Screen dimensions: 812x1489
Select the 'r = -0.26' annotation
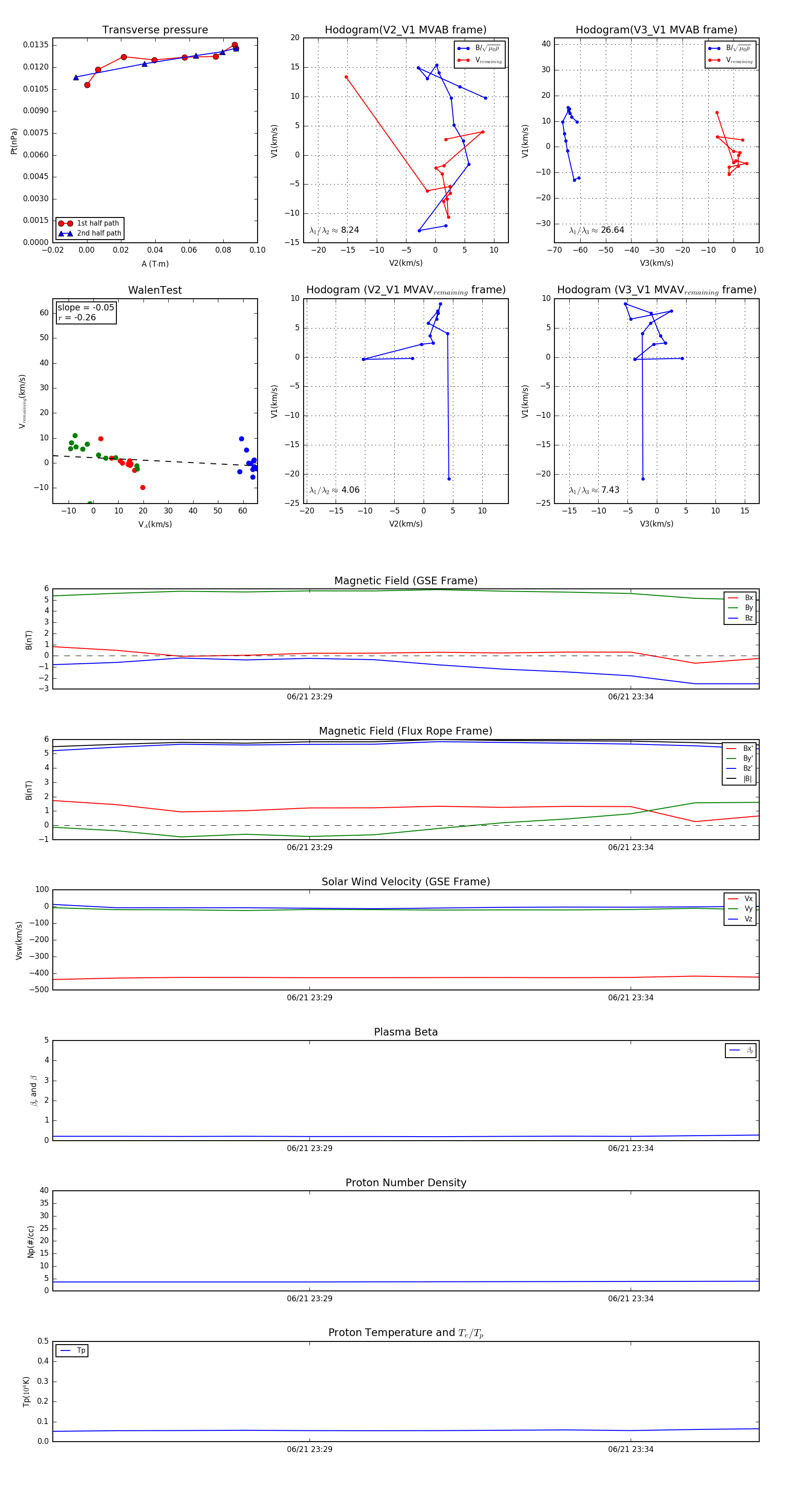[77, 317]
